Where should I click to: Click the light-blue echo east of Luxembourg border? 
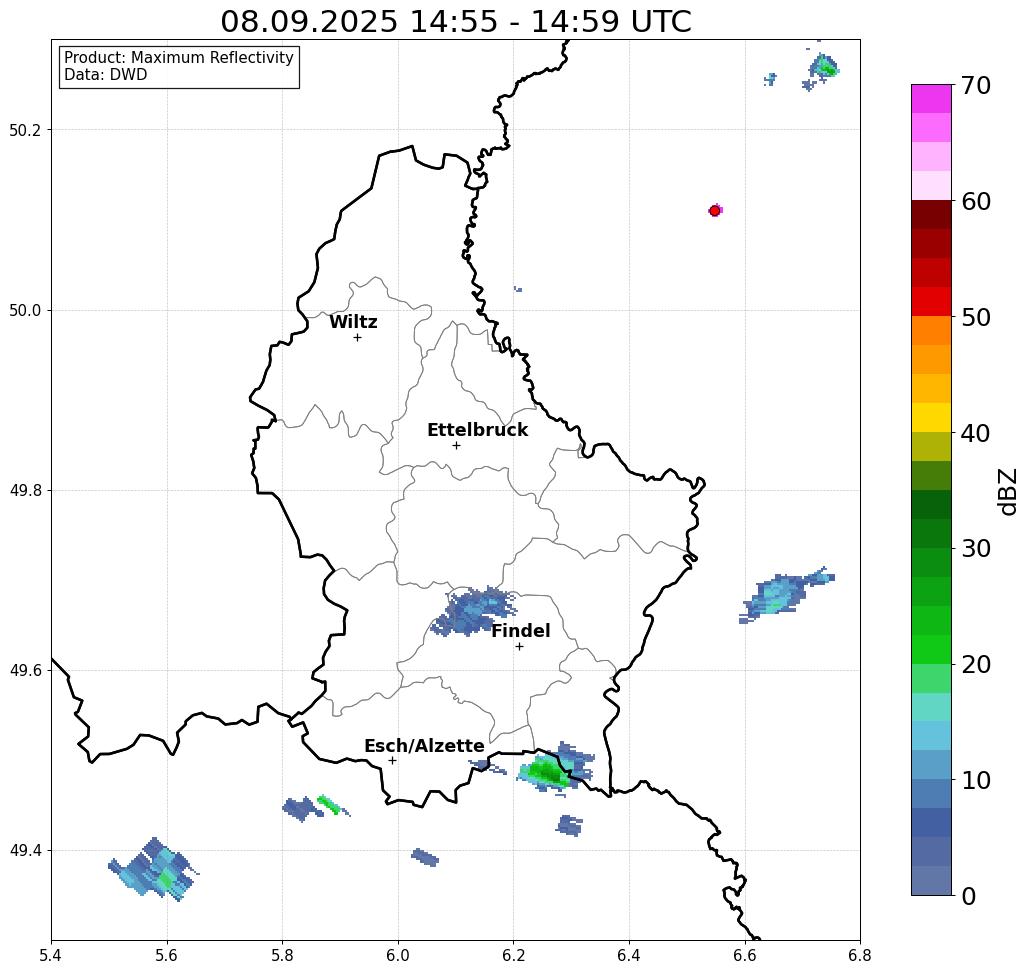pyautogui.click(x=784, y=594)
